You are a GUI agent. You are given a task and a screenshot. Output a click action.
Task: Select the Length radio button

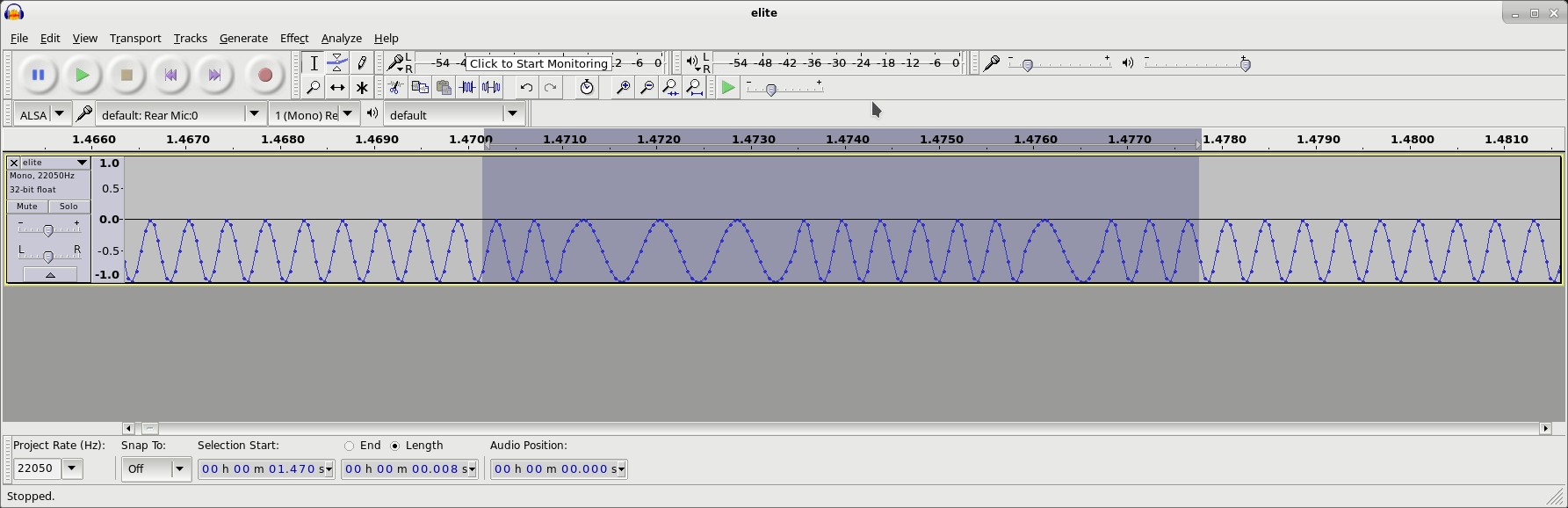394,446
